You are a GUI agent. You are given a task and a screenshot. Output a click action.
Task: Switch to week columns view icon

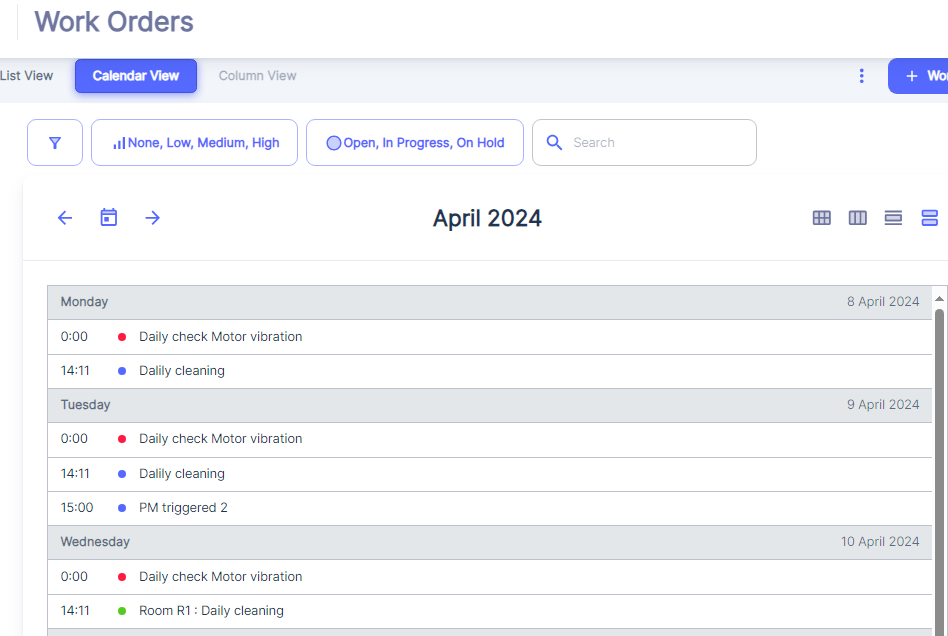(x=858, y=218)
